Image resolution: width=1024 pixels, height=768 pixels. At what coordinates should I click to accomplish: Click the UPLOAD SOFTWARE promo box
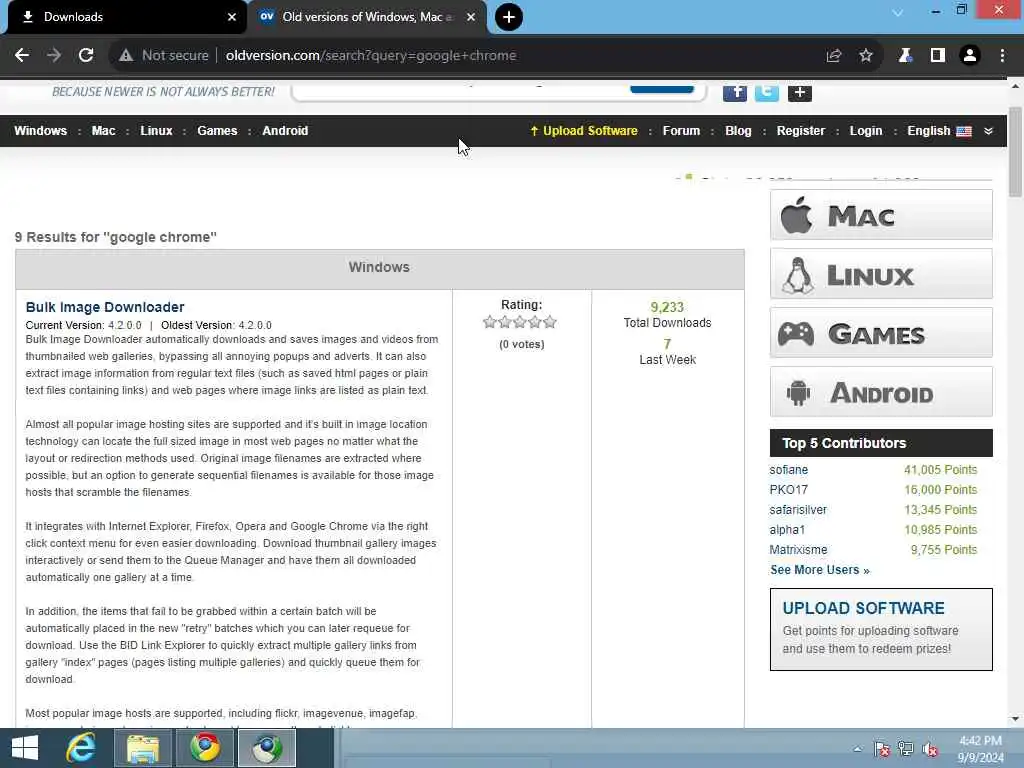click(x=881, y=630)
